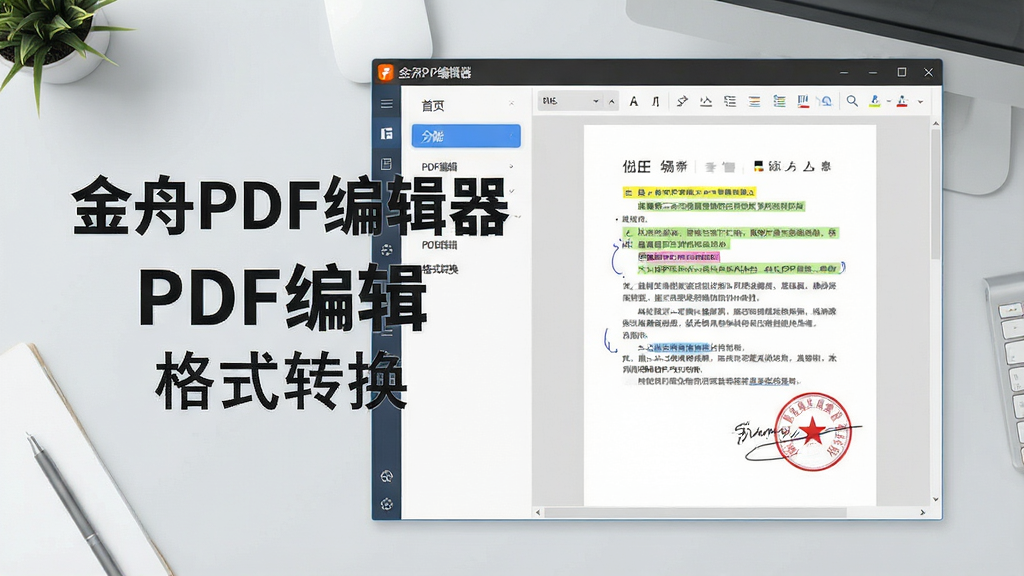Select the red stamp color tool
This screenshot has width=1024, height=576.
[903, 101]
